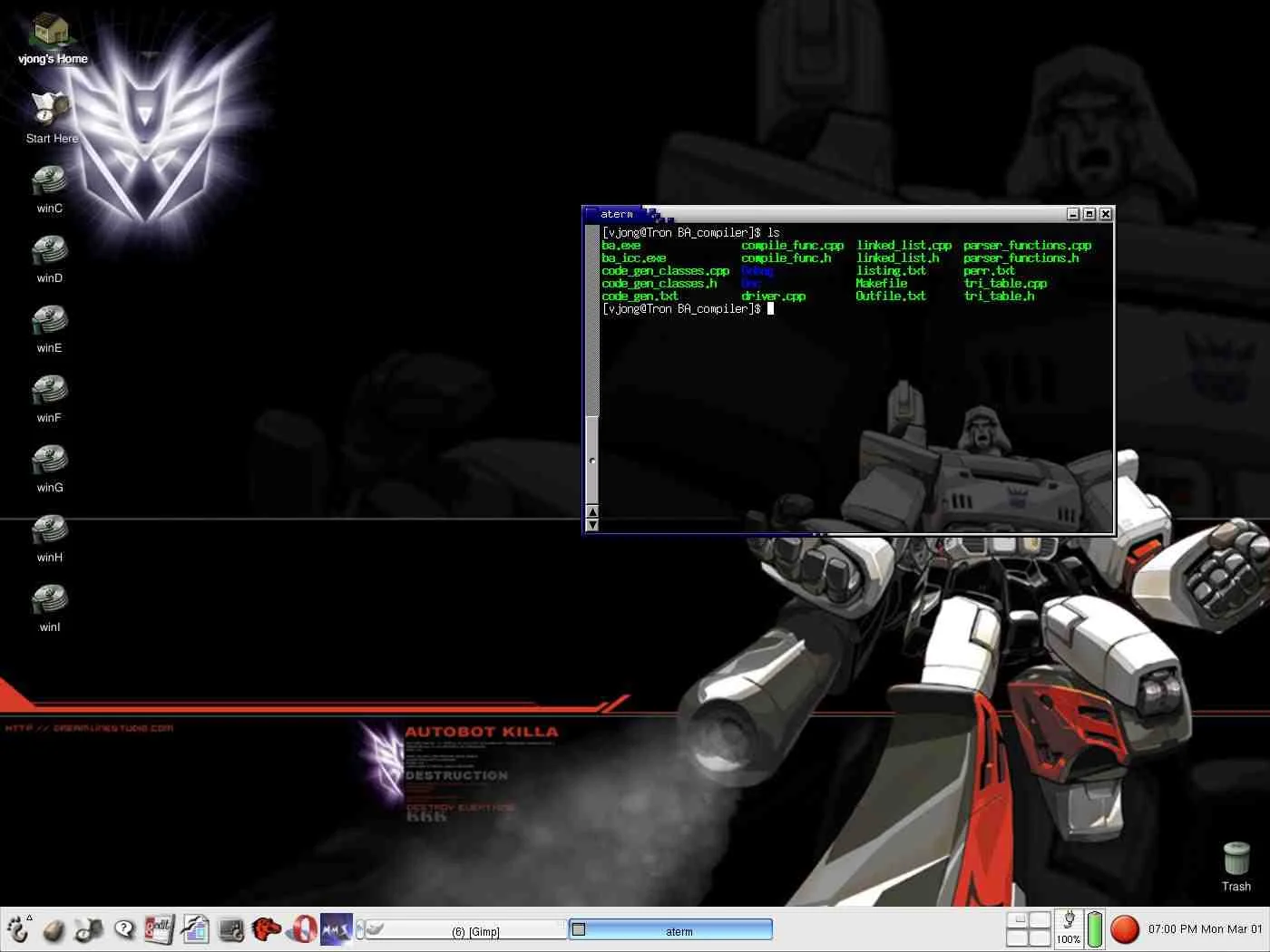Viewport: 1270px width, 952px height.
Task: Launch XMMS media player from panel
Action: [x=337, y=929]
